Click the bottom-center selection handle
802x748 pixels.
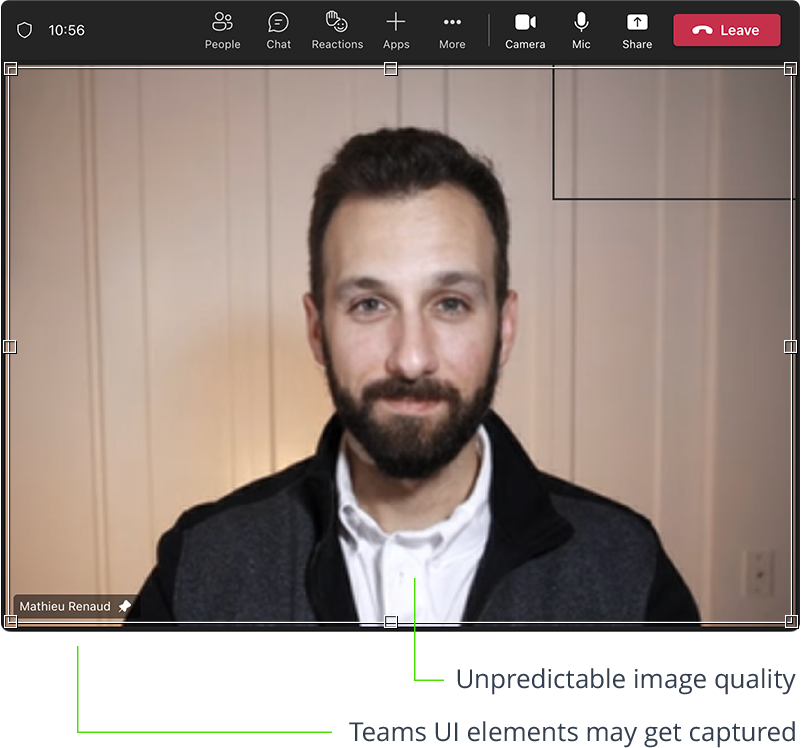(391, 622)
